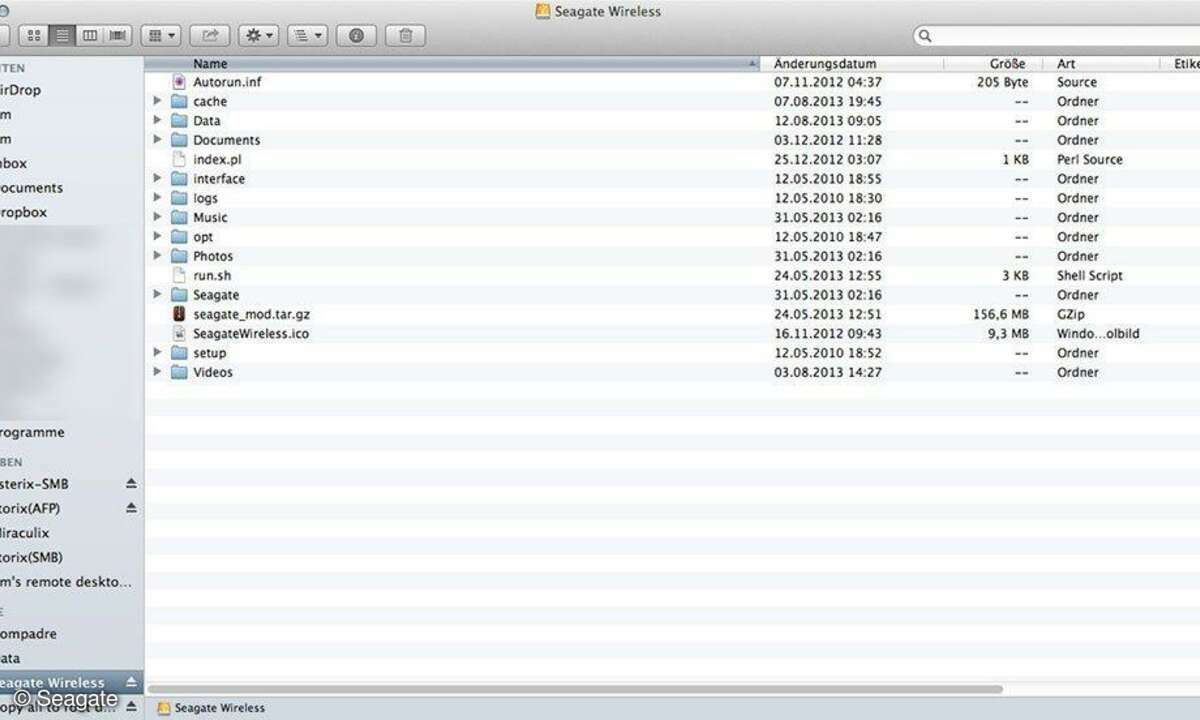
Task: Click the size value 156,6 MB
Action: click(1001, 314)
